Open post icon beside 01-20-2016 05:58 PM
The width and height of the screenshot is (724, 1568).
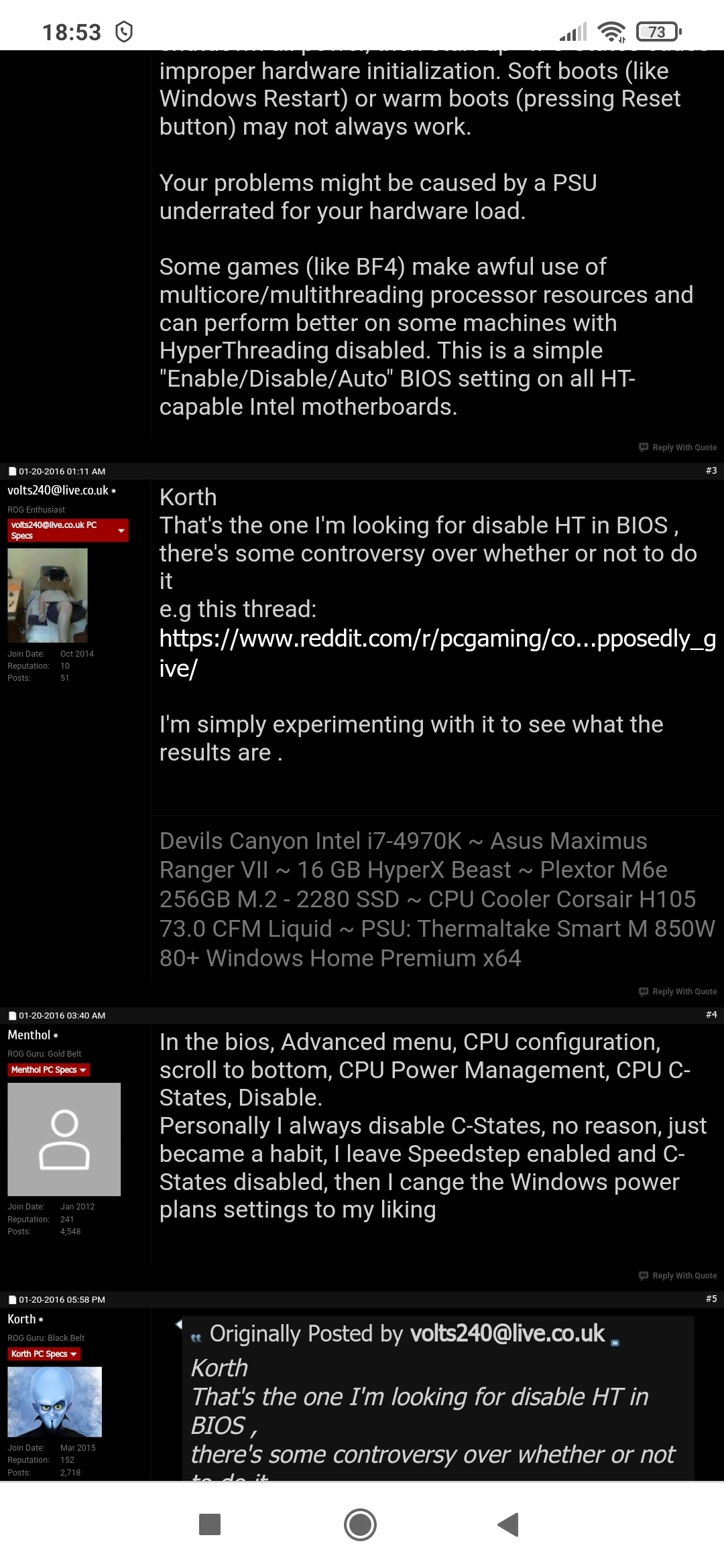pos(12,1299)
